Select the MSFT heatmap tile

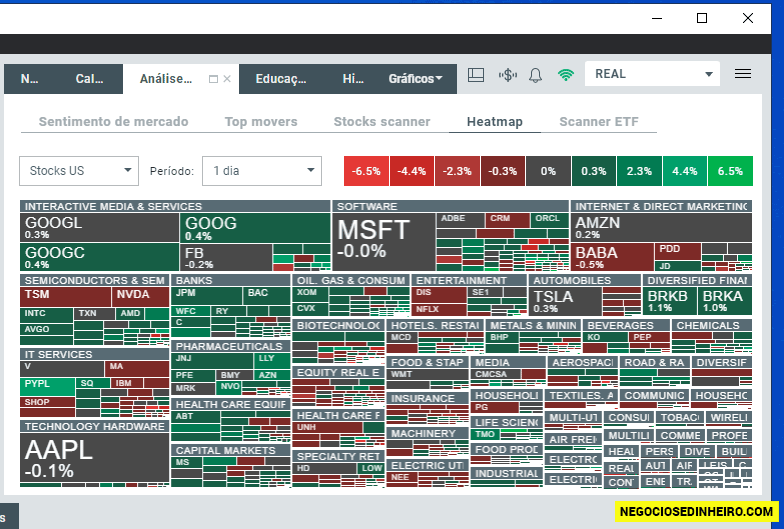[384, 242]
